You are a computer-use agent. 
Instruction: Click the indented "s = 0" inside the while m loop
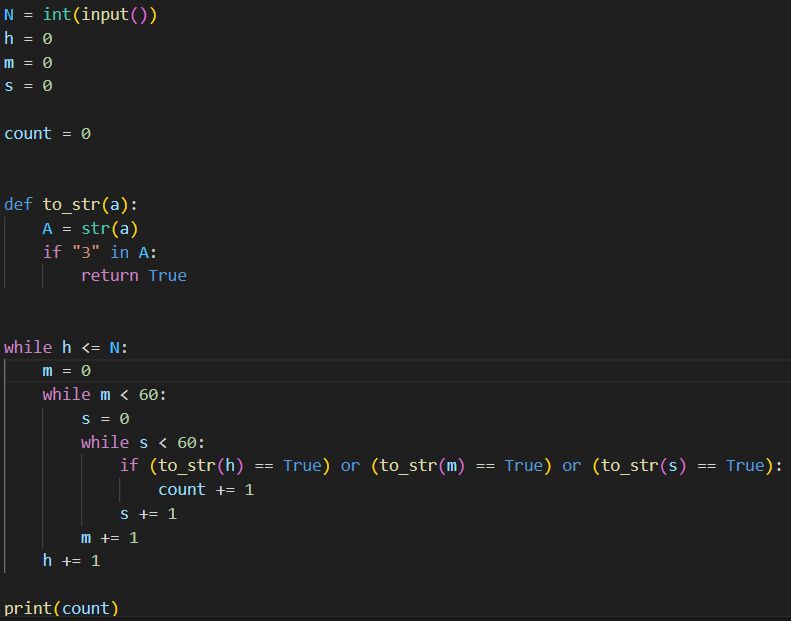click(x=105, y=419)
